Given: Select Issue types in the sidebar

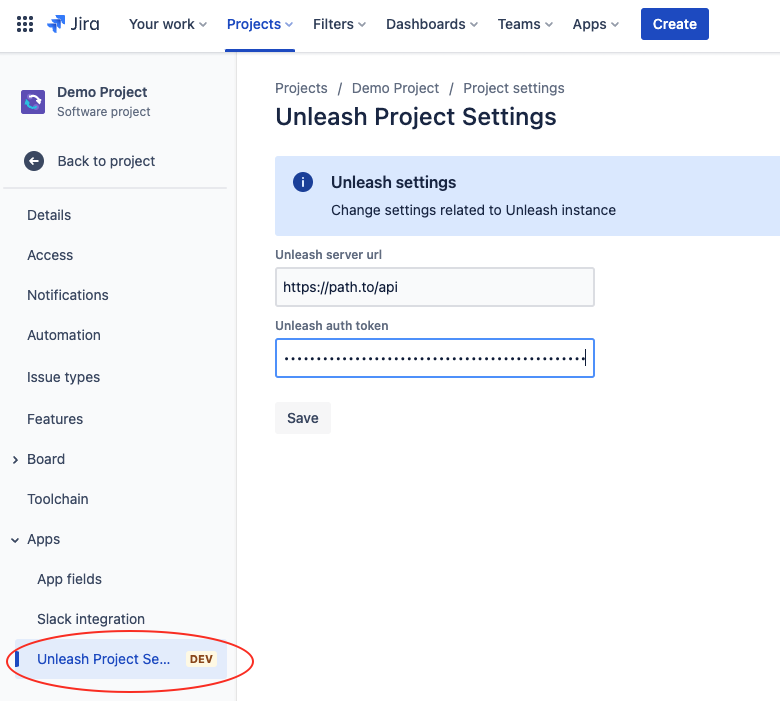Looking at the screenshot, I should [63, 377].
